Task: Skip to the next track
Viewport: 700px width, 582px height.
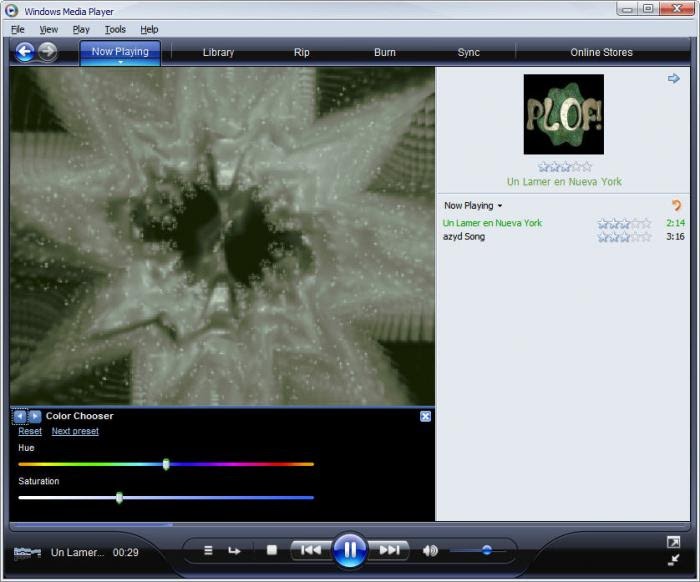Action: [389, 550]
